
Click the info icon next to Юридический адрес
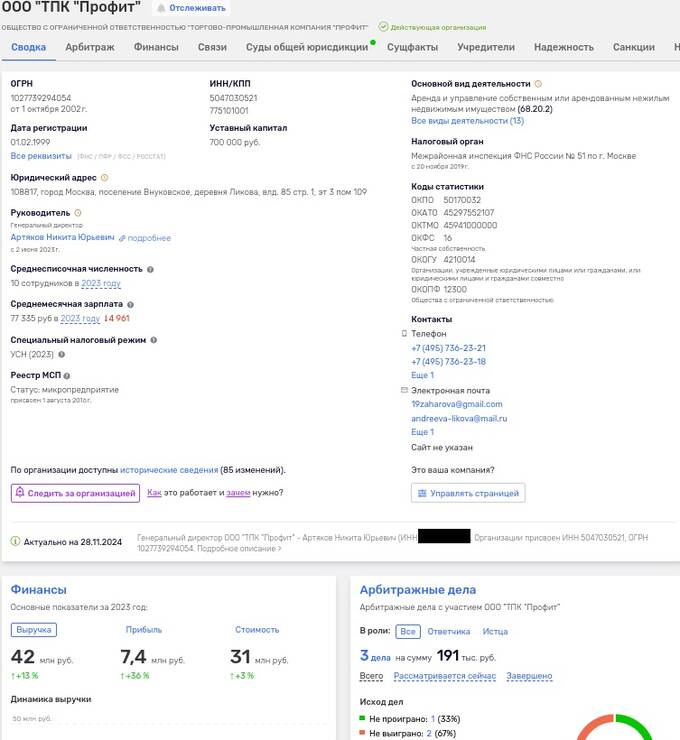104,178
